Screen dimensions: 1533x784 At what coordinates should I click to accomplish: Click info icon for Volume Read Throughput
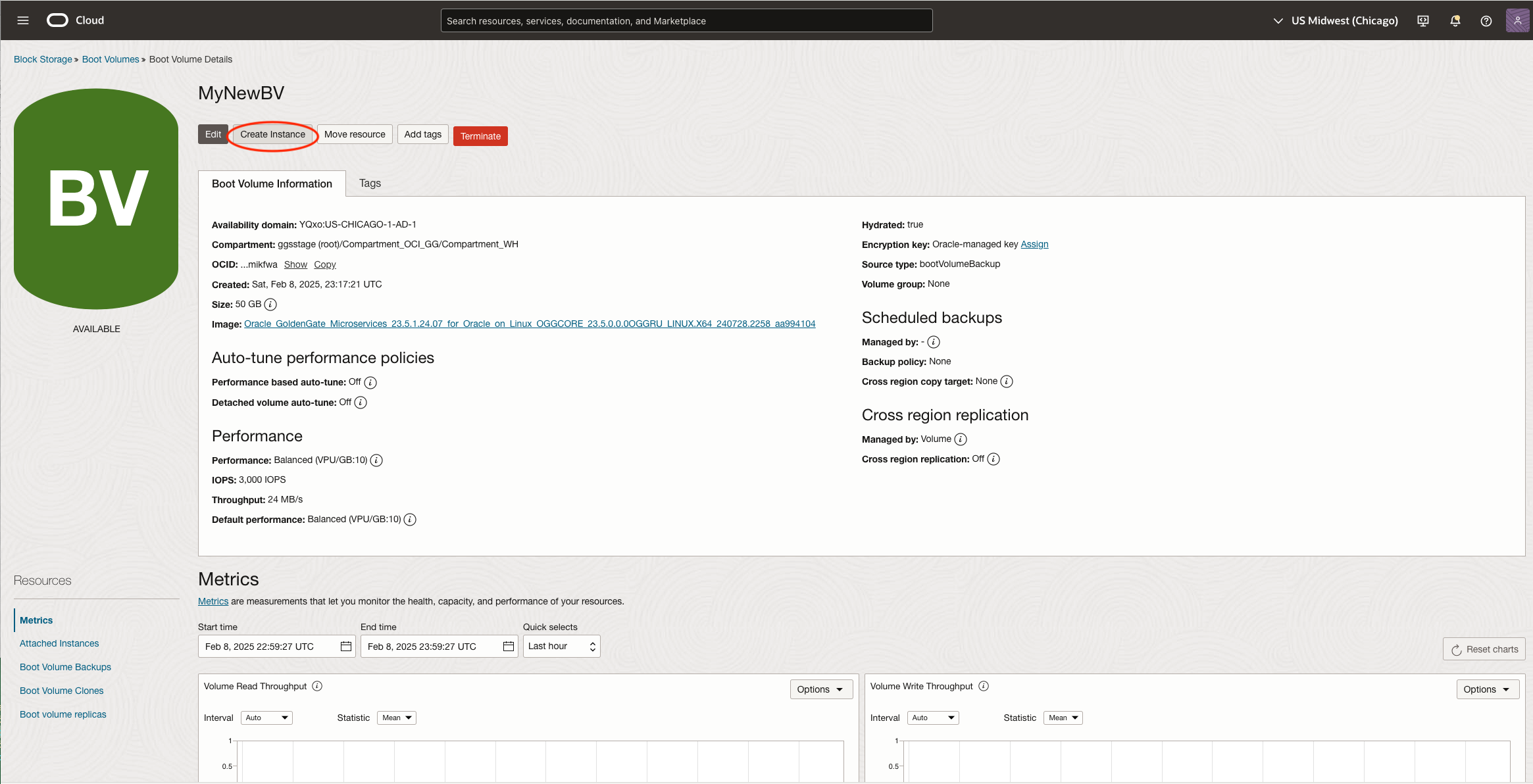point(317,686)
